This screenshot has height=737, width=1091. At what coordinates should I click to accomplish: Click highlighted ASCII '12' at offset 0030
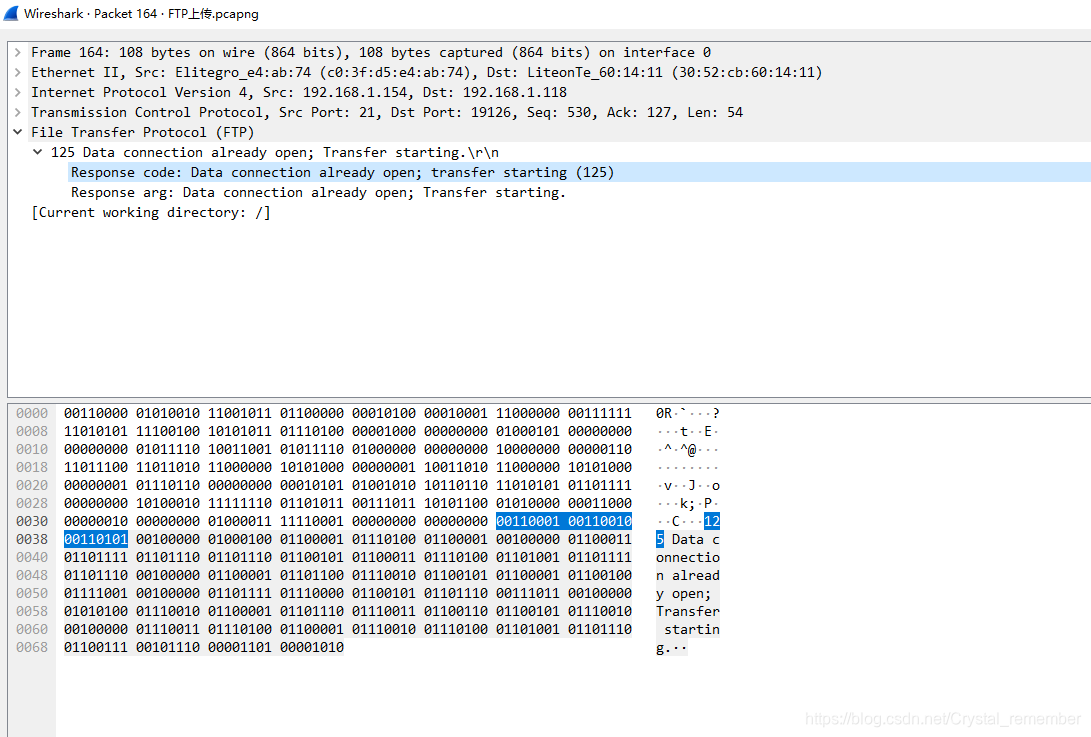(712, 521)
